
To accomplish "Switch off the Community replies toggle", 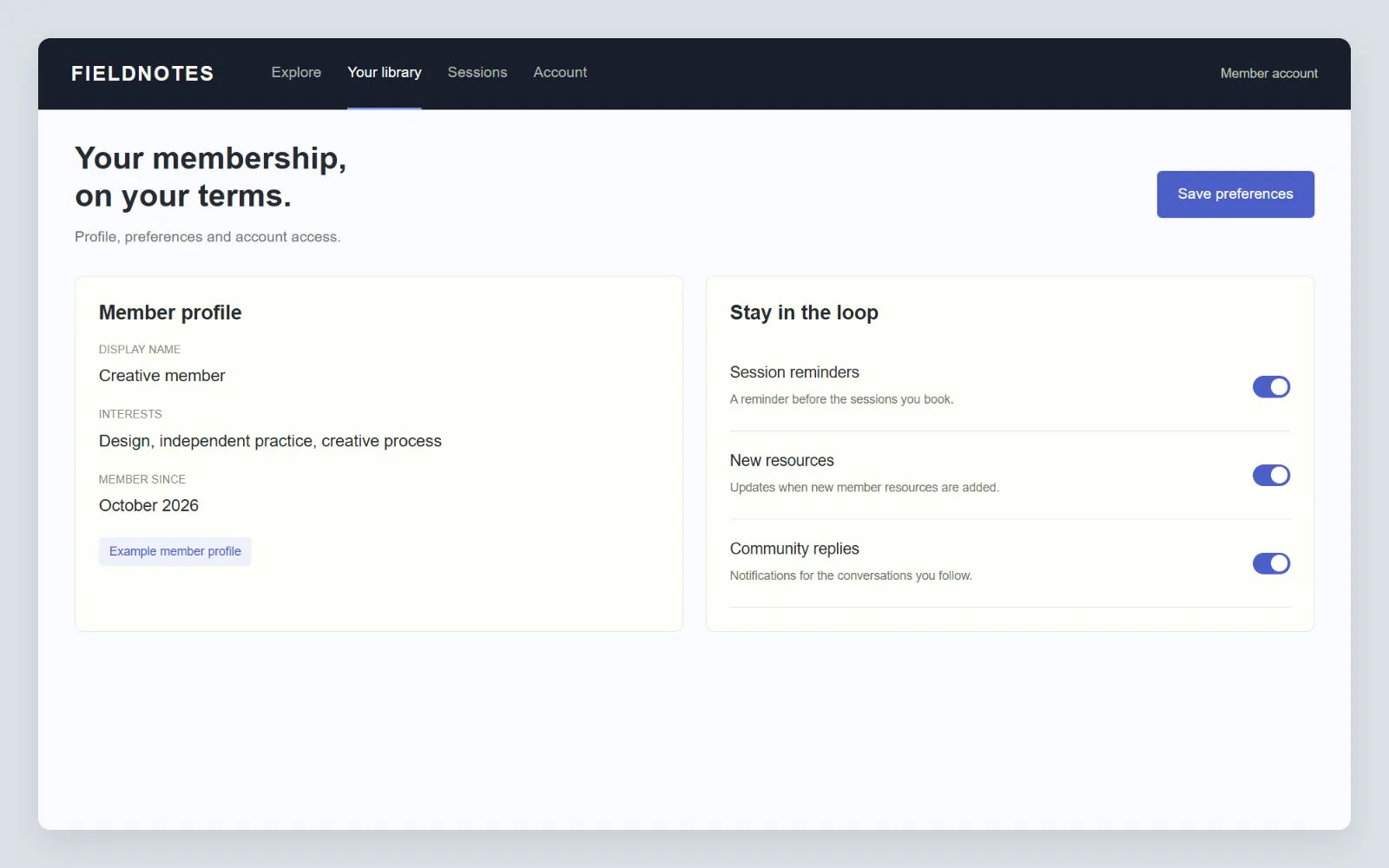I will [1271, 564].
